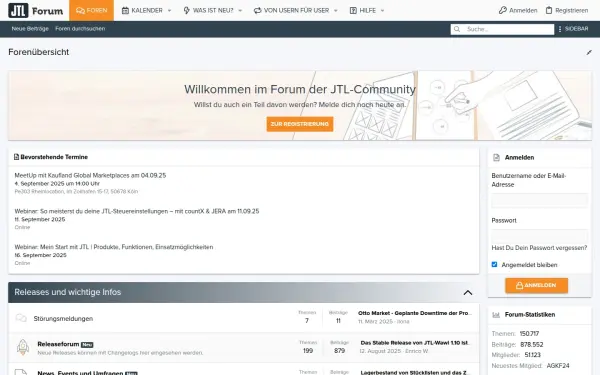Viewport: 600px width, 375px height.
Task: Open Von Usern für User menu
Action: (x=296, y=10)
